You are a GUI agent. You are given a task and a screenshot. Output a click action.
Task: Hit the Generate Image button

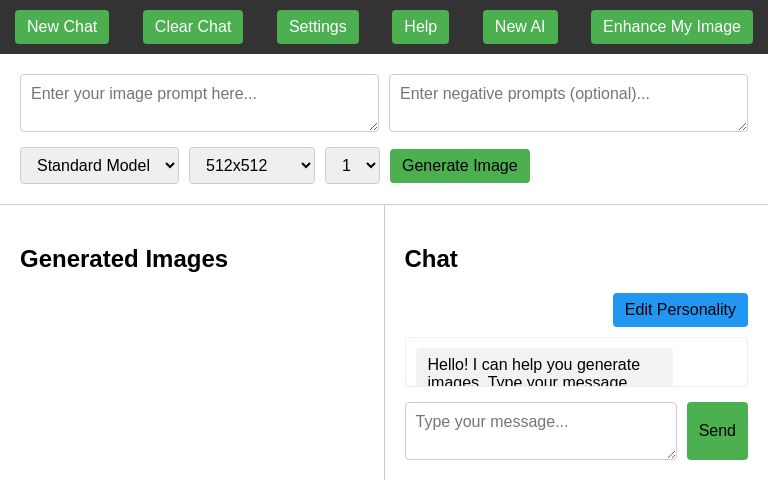point(459,166)
